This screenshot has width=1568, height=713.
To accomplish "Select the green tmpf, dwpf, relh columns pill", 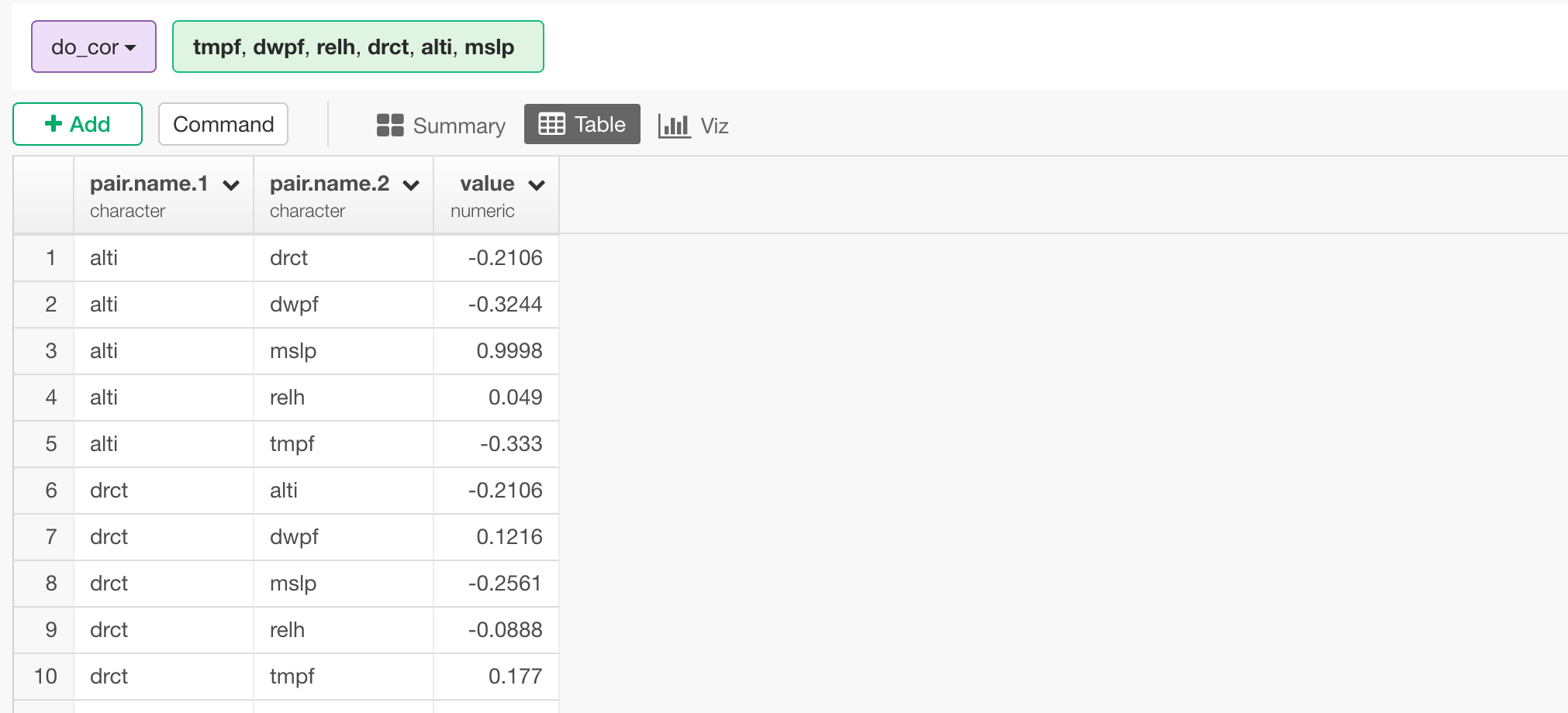I will (x=357, y=46).
